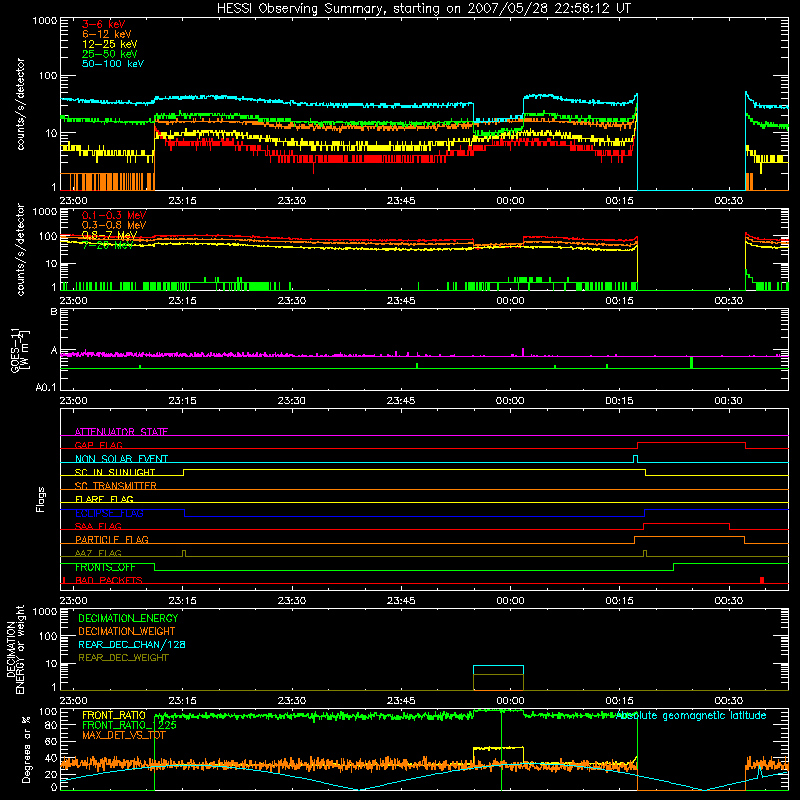Click the 23:45 tick under the keV count panel
The width and height of the screenshot is (800, 800).
tap(401, 201)
